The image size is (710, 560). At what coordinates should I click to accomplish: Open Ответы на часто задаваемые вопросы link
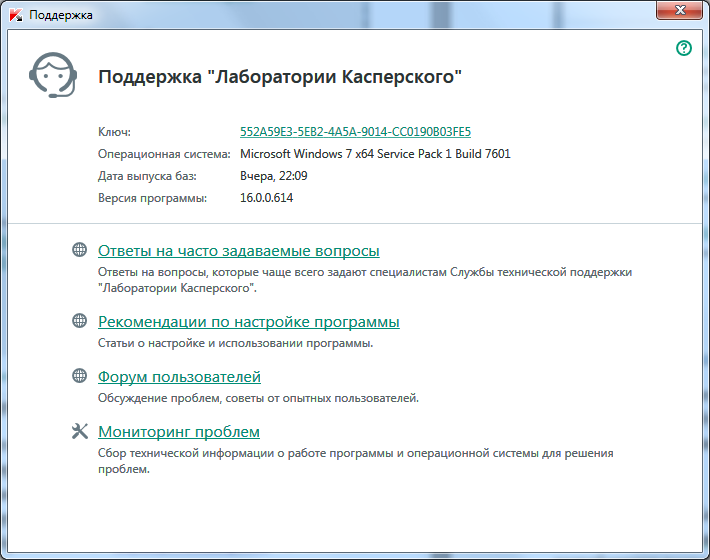pos(239,251)
